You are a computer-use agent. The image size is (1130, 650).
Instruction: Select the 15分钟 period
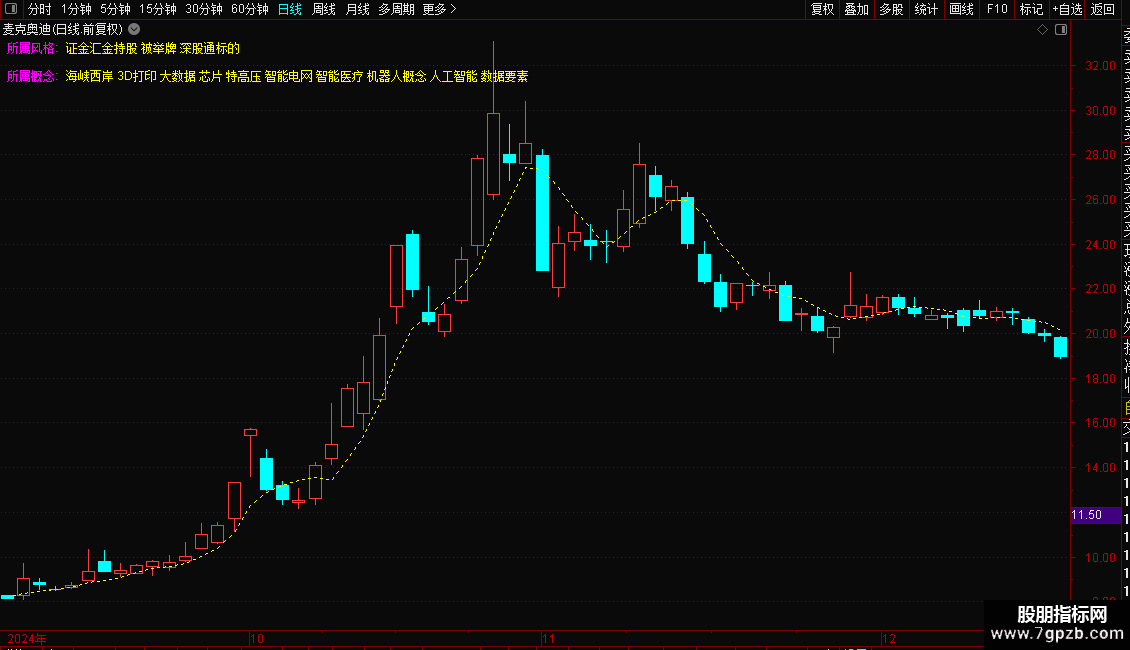158,9
